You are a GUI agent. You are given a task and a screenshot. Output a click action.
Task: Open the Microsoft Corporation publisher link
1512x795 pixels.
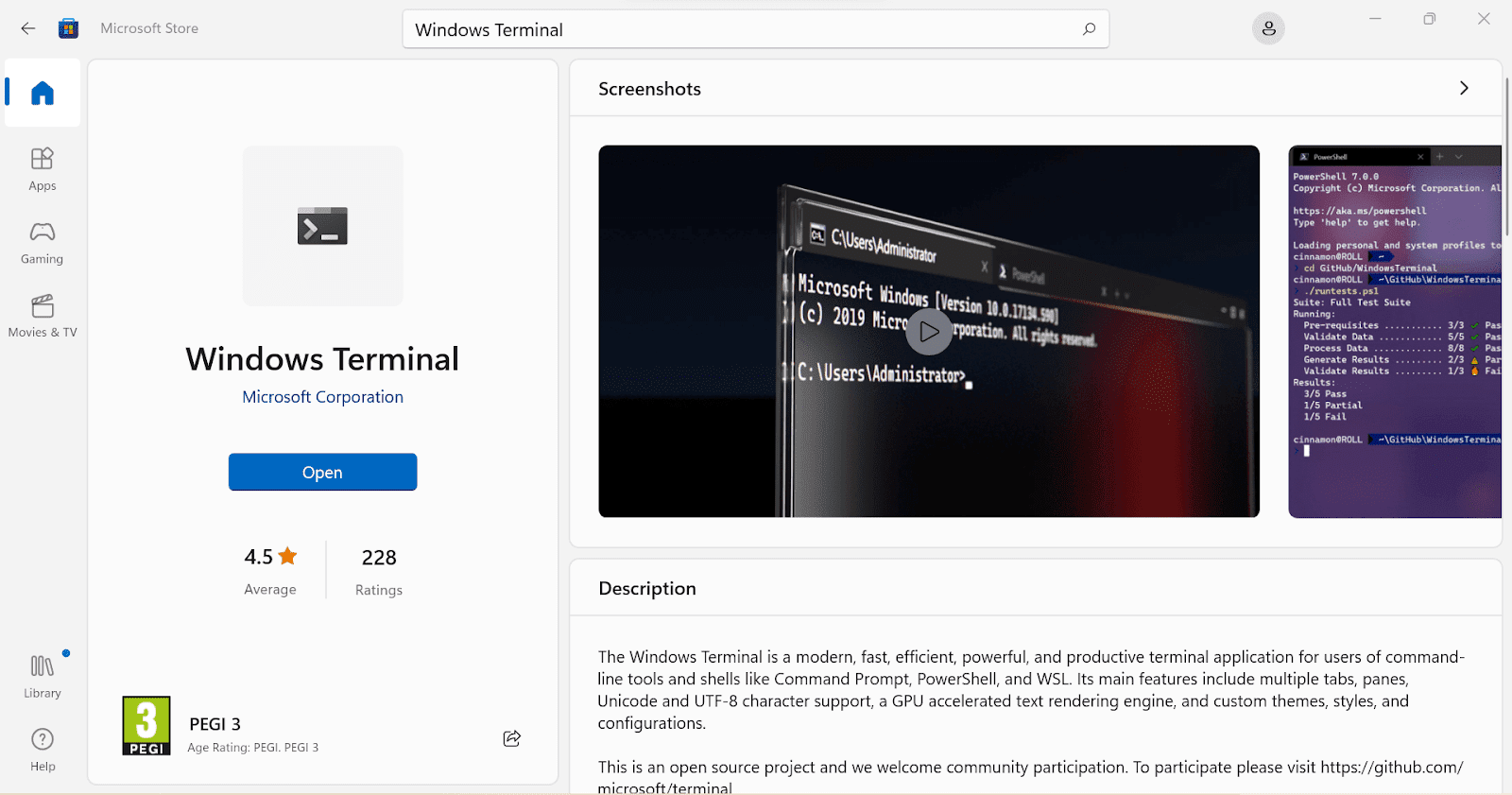click(322, 397)
